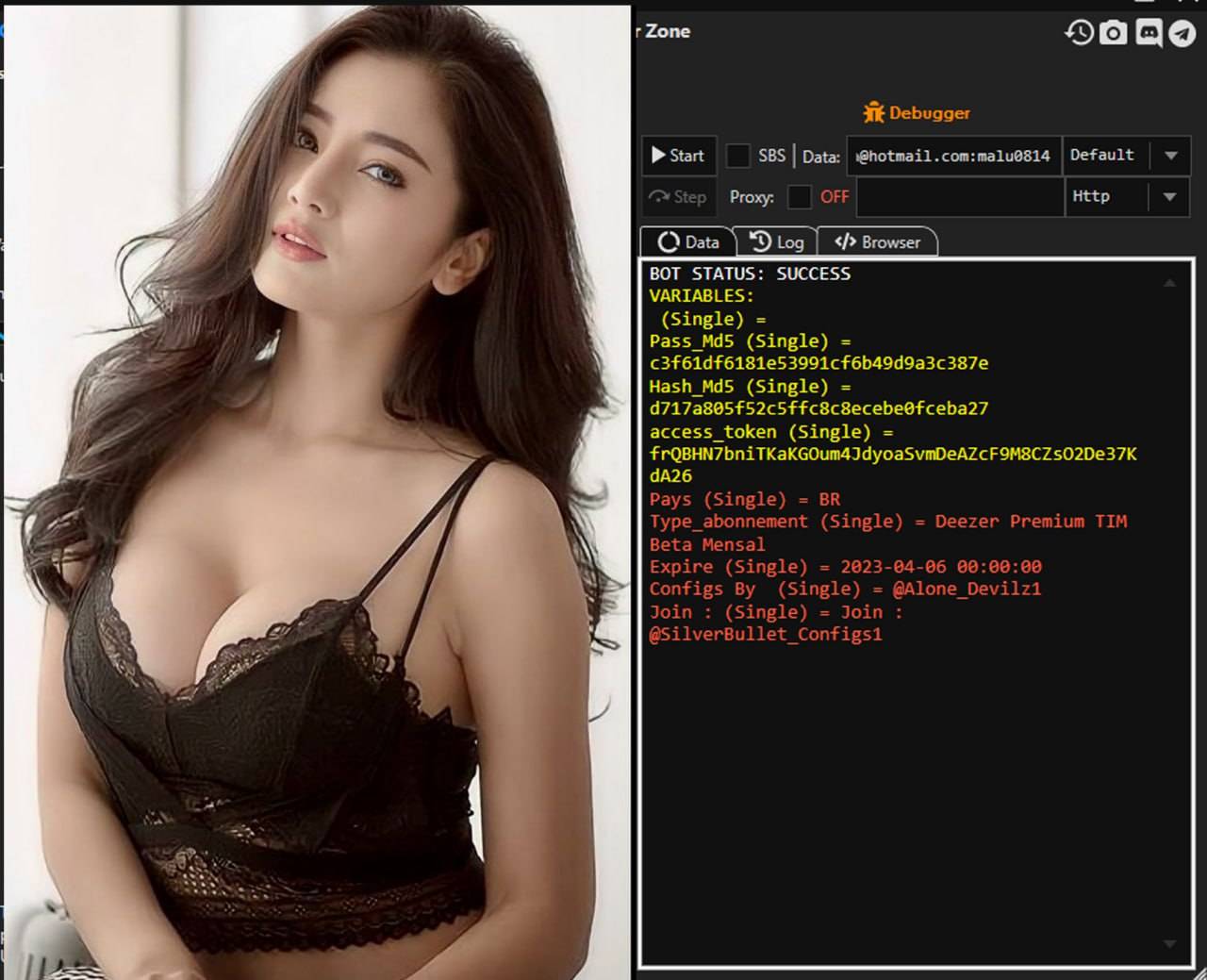This screenshot has height=980, width=1207.
Task: Open the Discord icon link
Action: point(1148,33)
